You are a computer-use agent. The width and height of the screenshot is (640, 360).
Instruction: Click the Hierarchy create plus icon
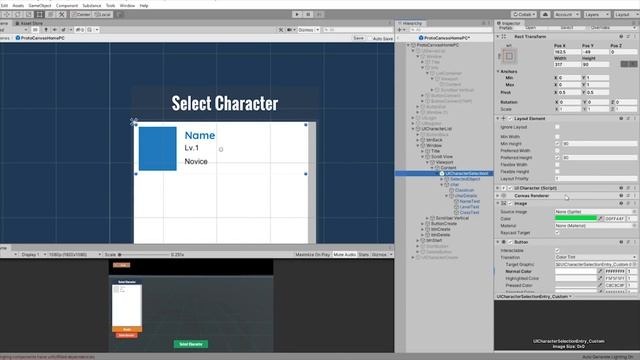coord(400,30)
